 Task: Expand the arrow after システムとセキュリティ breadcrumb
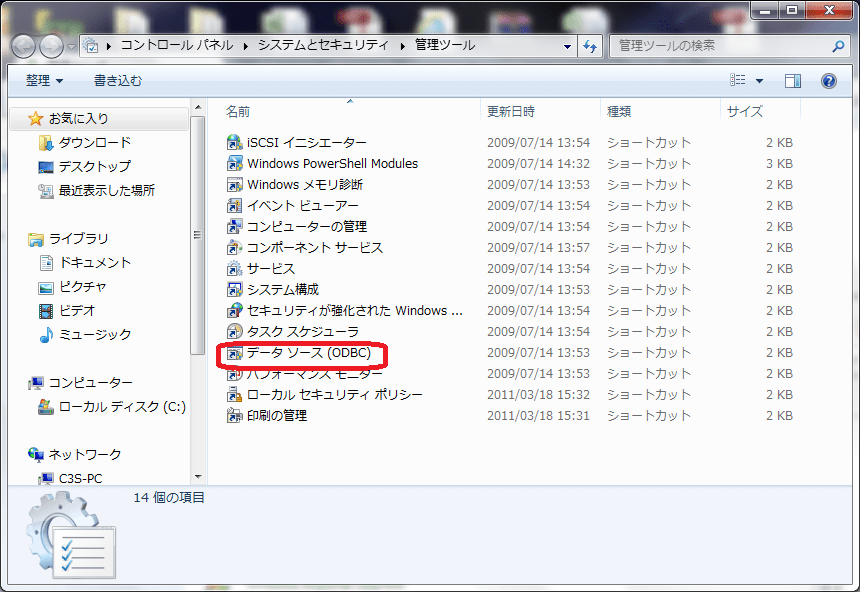[x=403, y=46]
